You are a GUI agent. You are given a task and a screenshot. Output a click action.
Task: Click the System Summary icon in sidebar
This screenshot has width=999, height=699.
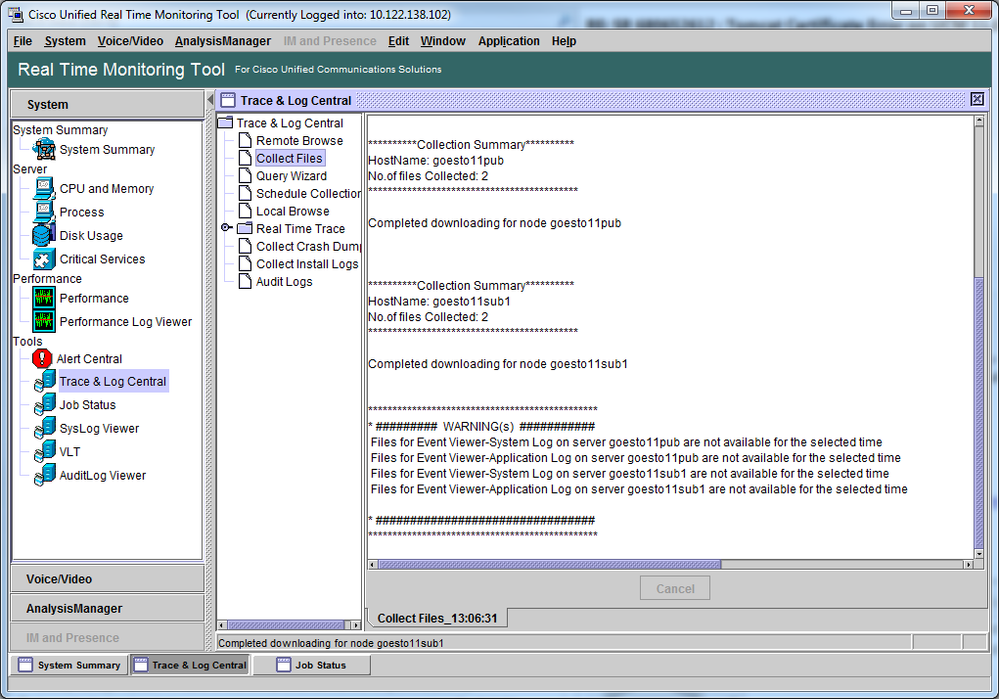click(45, 149)
